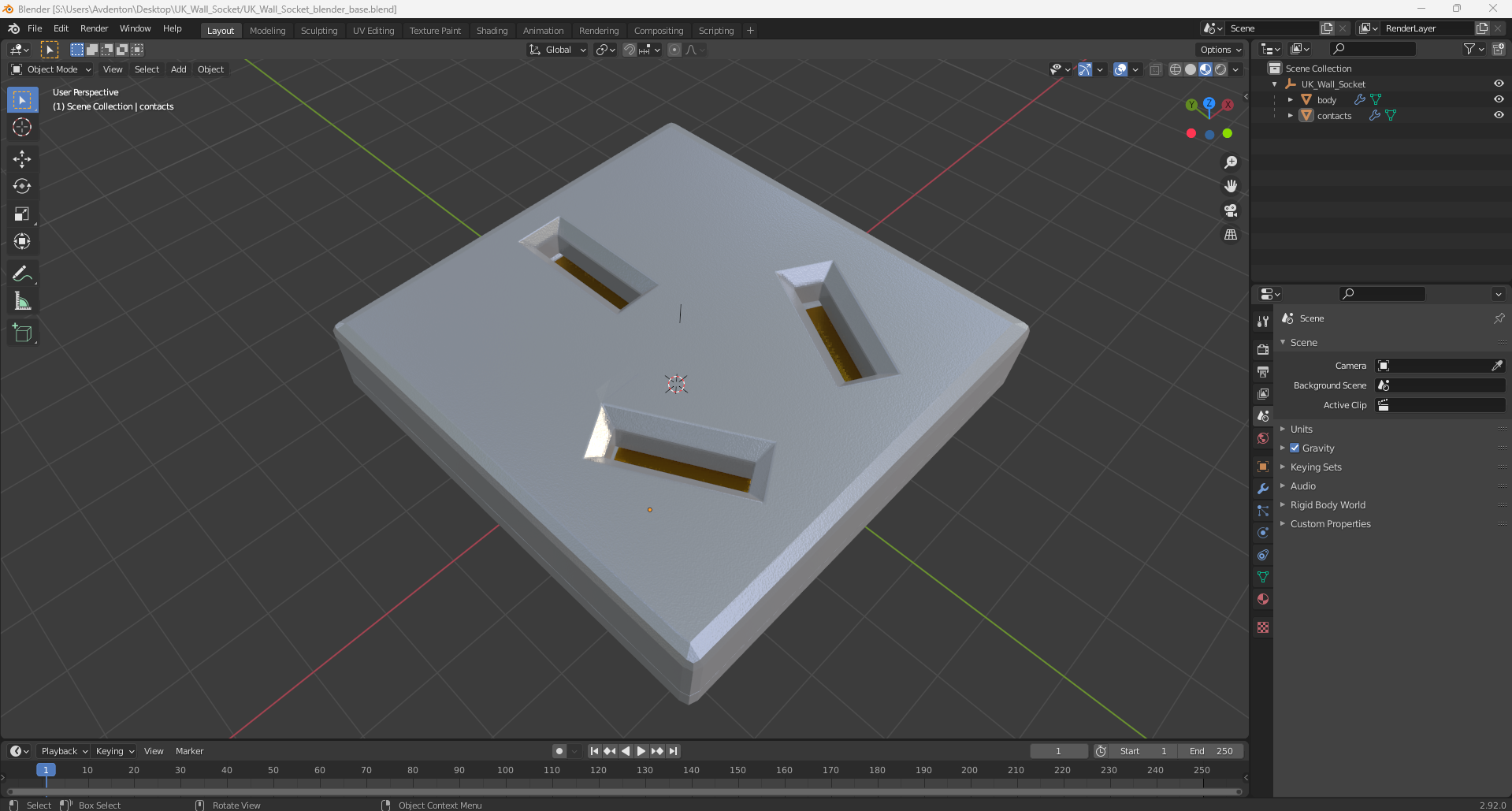1512x811 pixels.
Task: Open the Playback dropdown
Action: [64, 751]
